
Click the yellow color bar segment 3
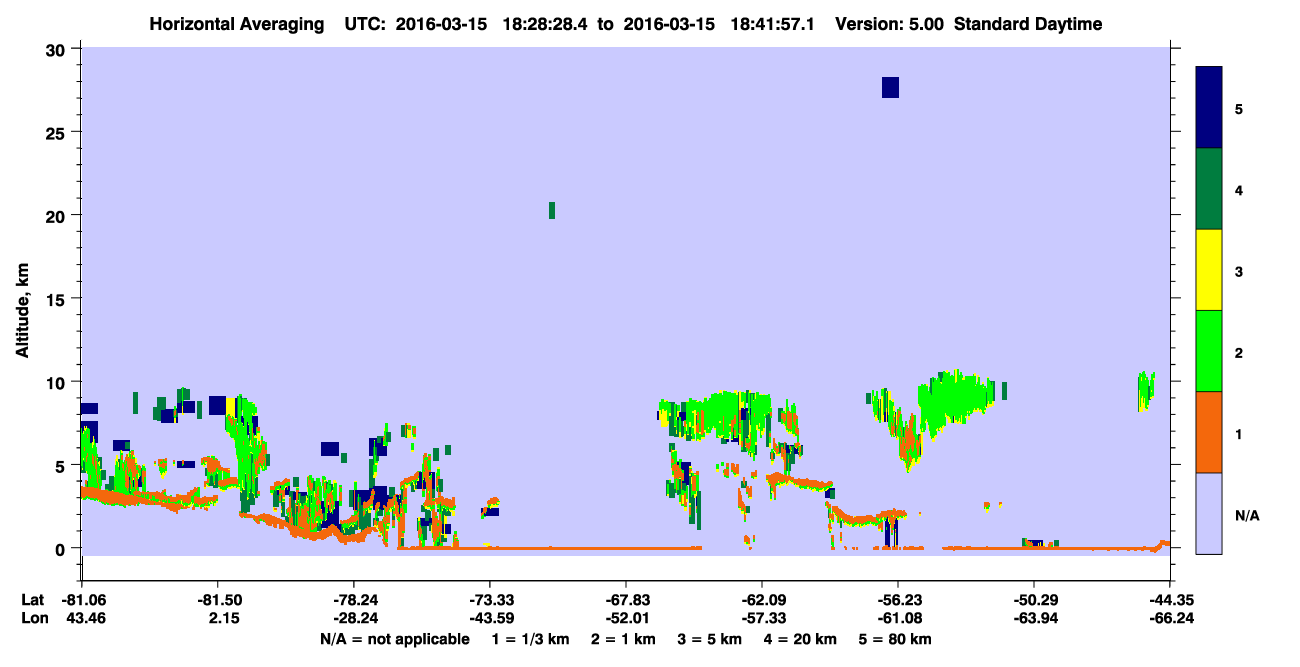1209,270
